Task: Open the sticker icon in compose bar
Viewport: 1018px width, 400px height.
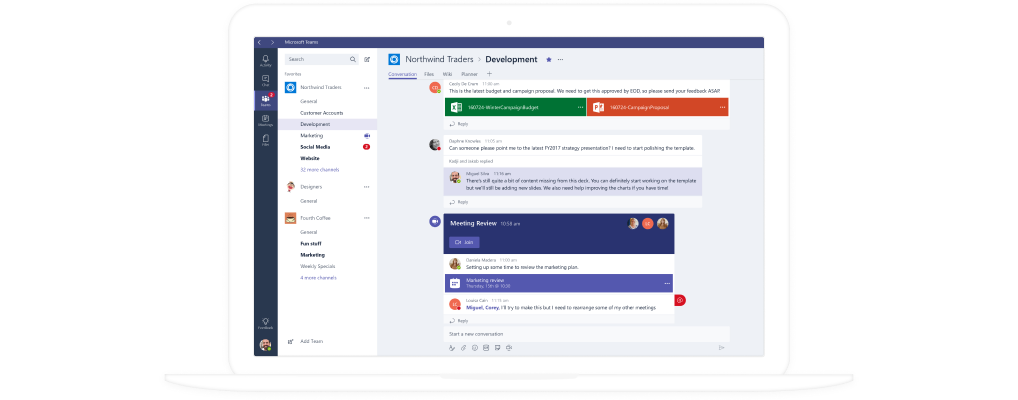Action: [497, 348]
